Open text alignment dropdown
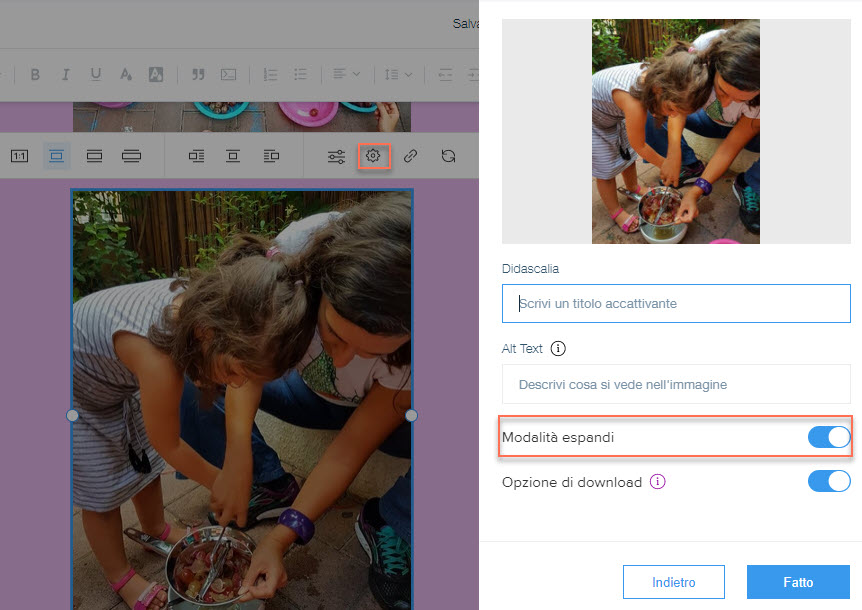Image resolution: width=862 pixels, height=610 pixels. click(346, 74)
